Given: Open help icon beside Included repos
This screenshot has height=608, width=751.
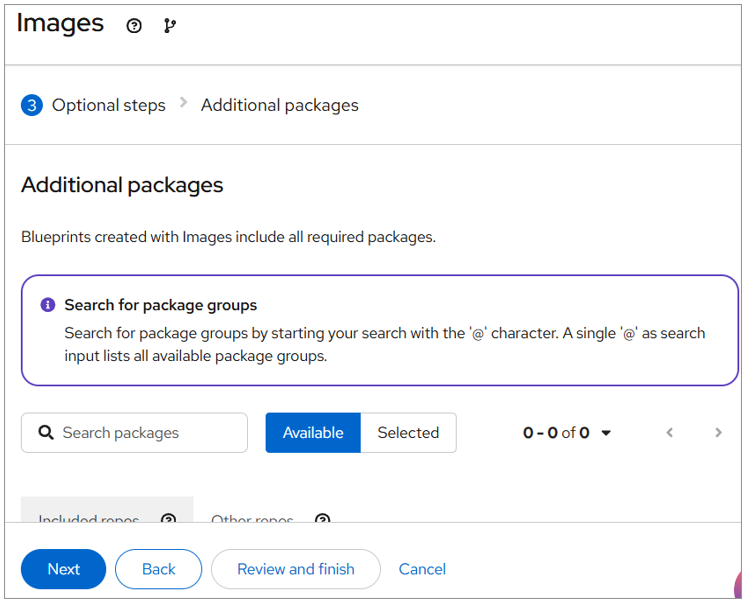Looking at the screenshot, I should tap(168, 519).
